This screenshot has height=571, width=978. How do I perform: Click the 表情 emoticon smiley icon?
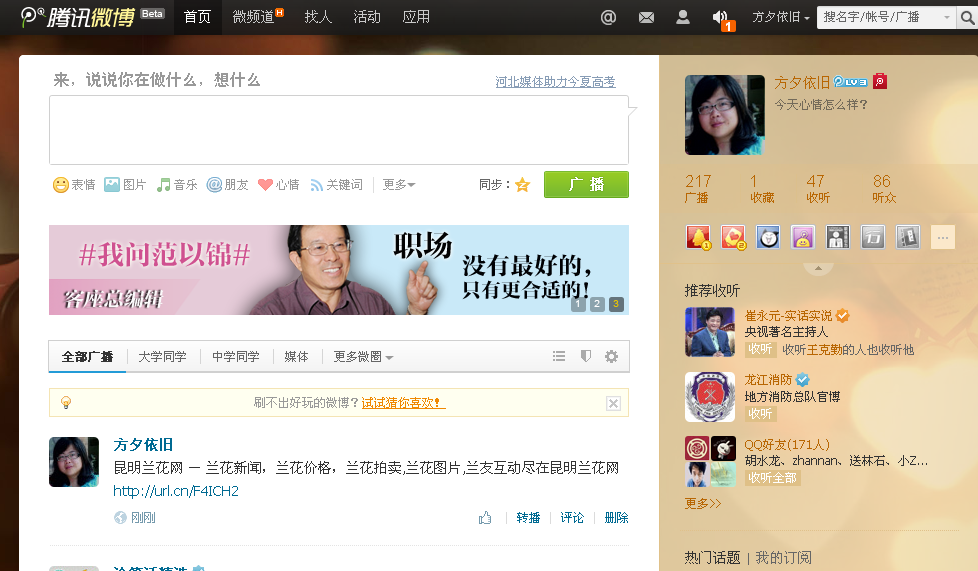[x=61, y=185]
